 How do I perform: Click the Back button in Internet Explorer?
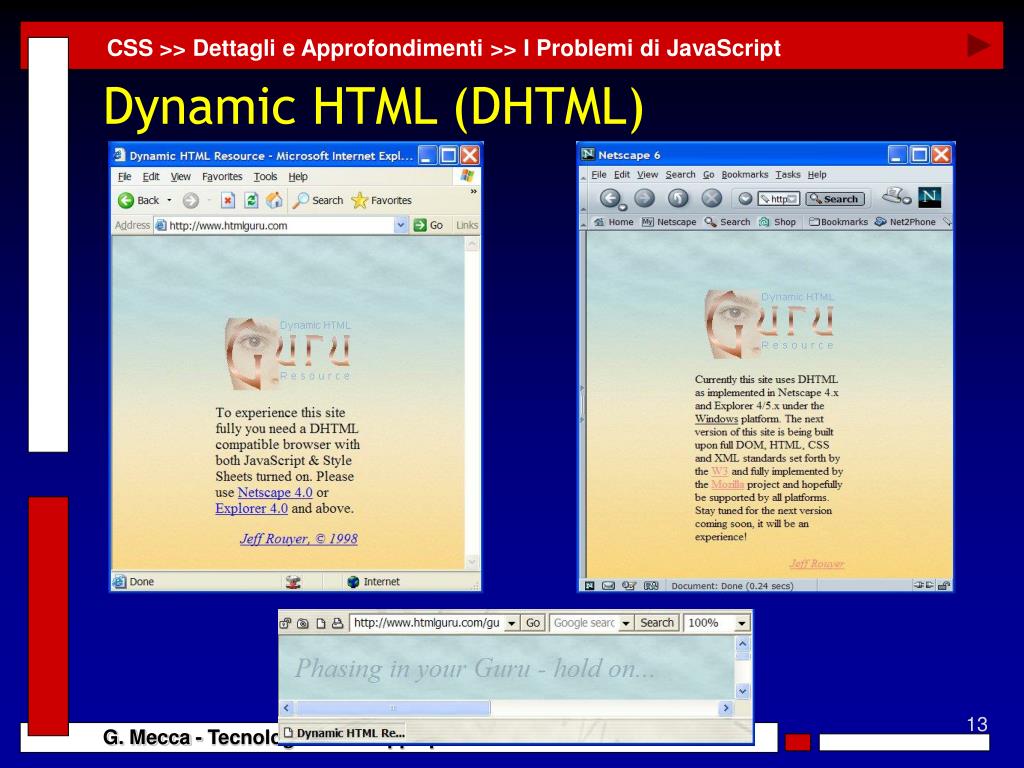click(138, 200)
